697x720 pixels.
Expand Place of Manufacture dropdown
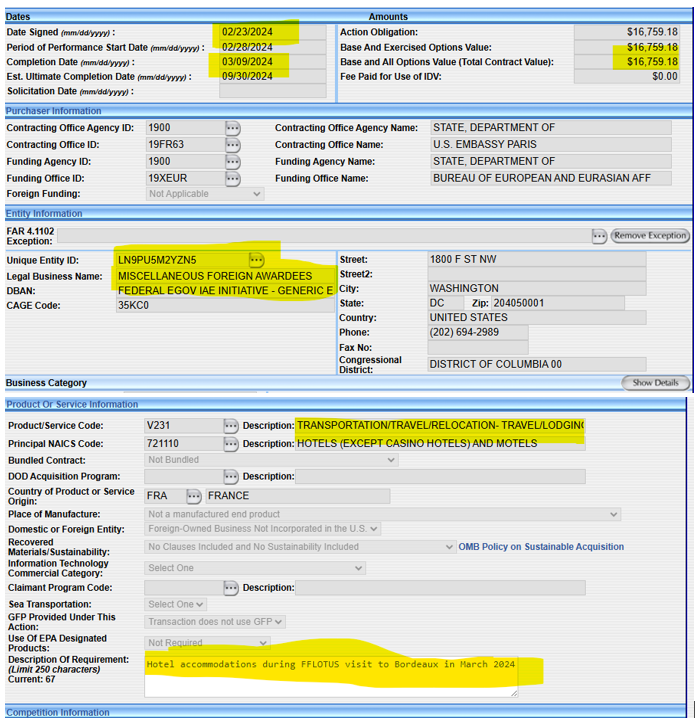(382, 514)
